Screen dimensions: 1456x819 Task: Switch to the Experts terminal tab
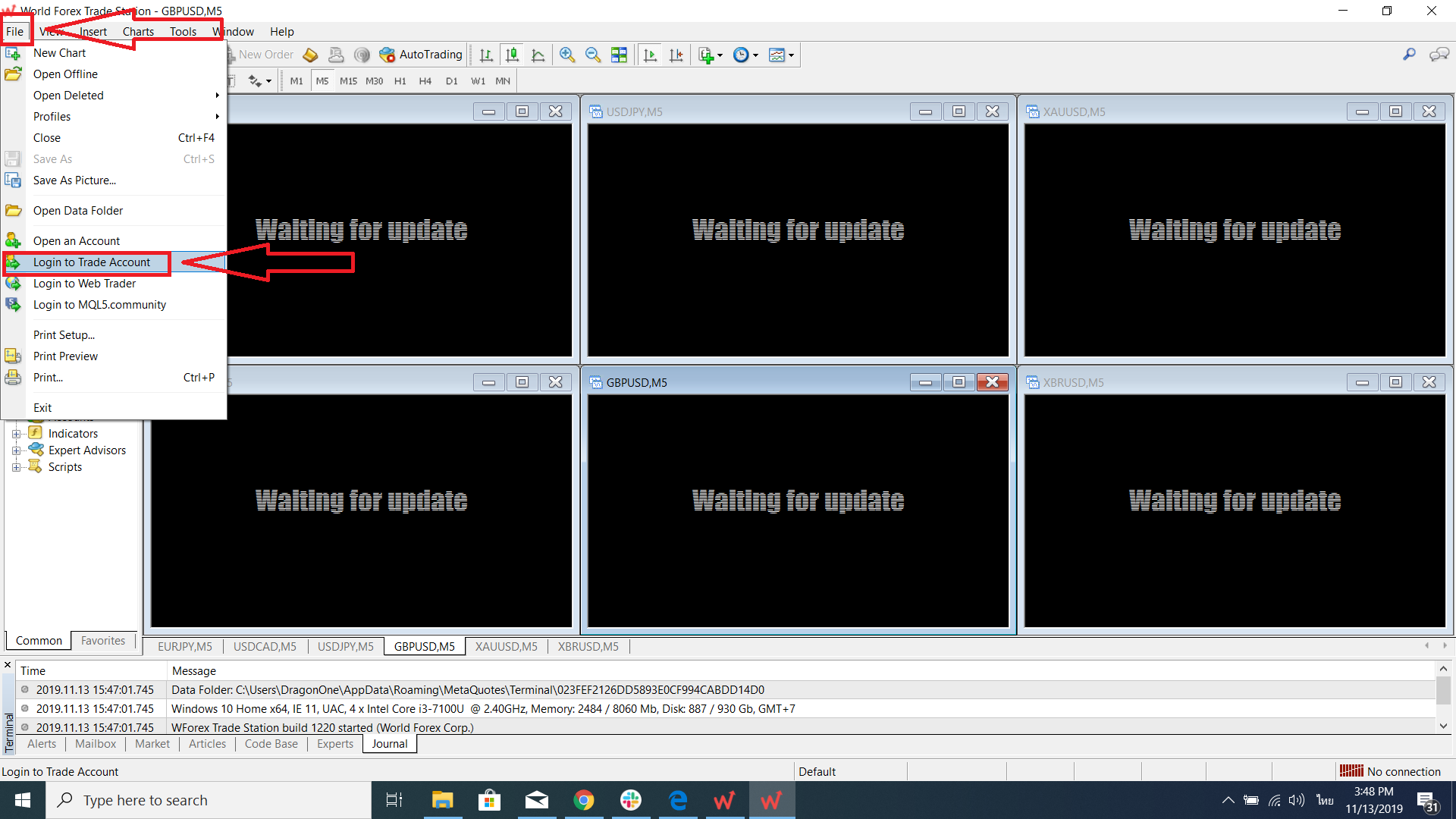tap(335, 744)
